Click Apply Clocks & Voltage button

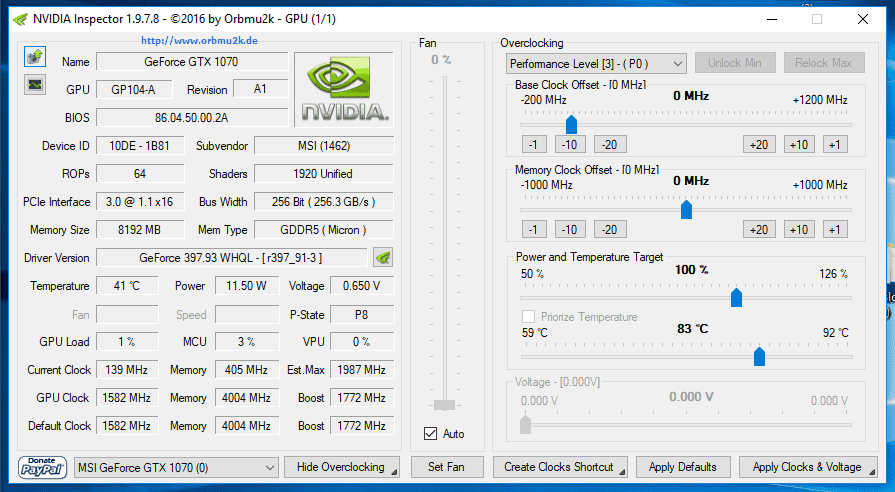point(808,467)
